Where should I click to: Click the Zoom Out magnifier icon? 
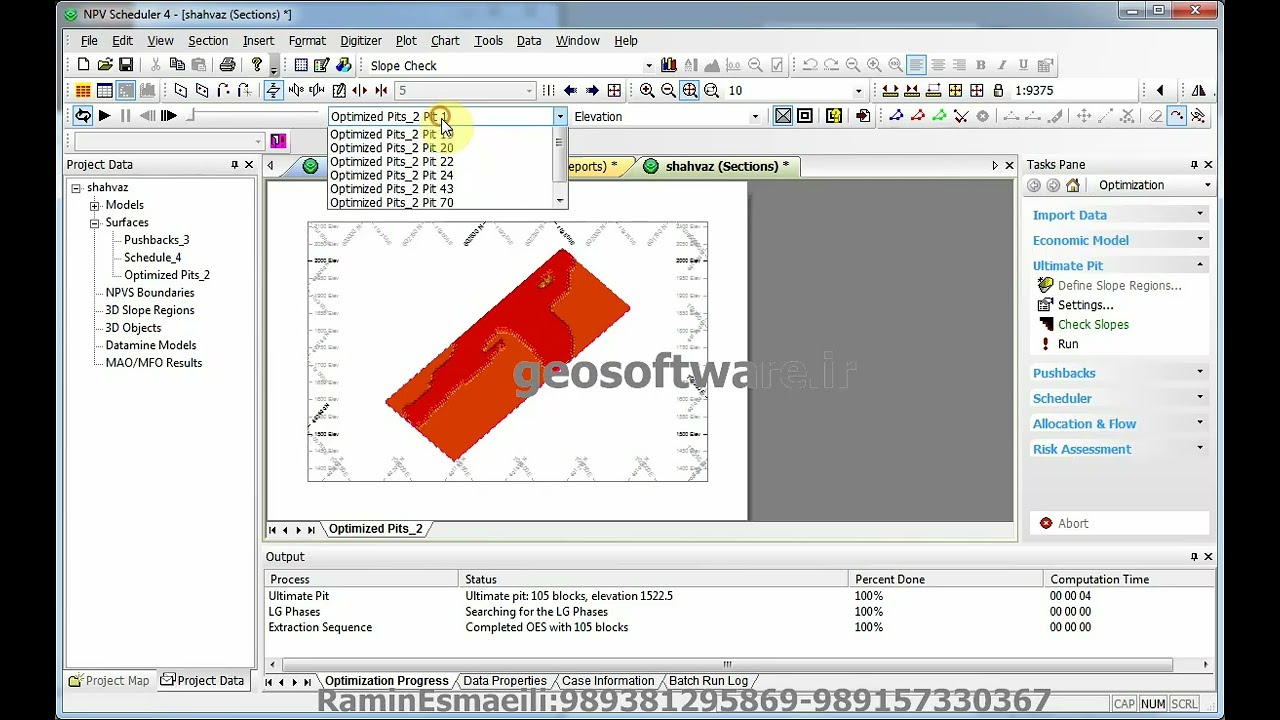[668, 90]
